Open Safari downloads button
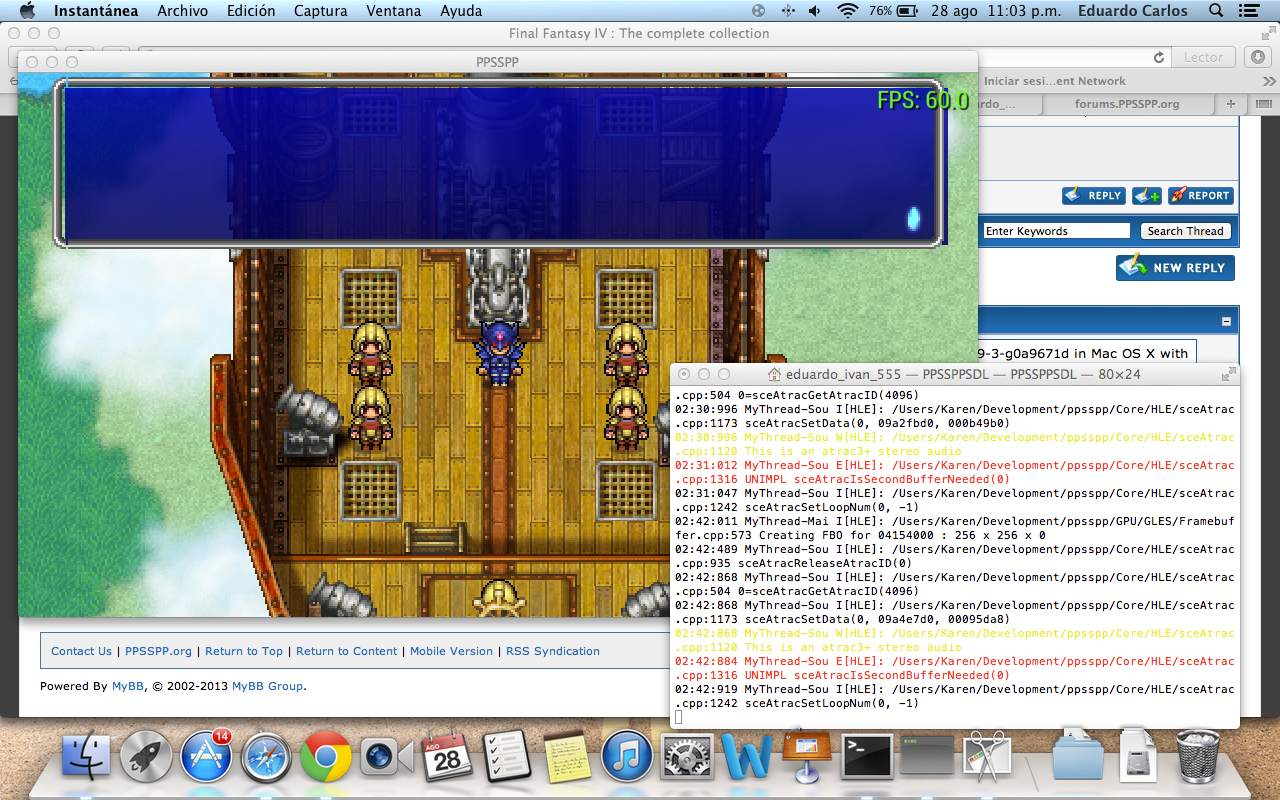 (1255, 58)
